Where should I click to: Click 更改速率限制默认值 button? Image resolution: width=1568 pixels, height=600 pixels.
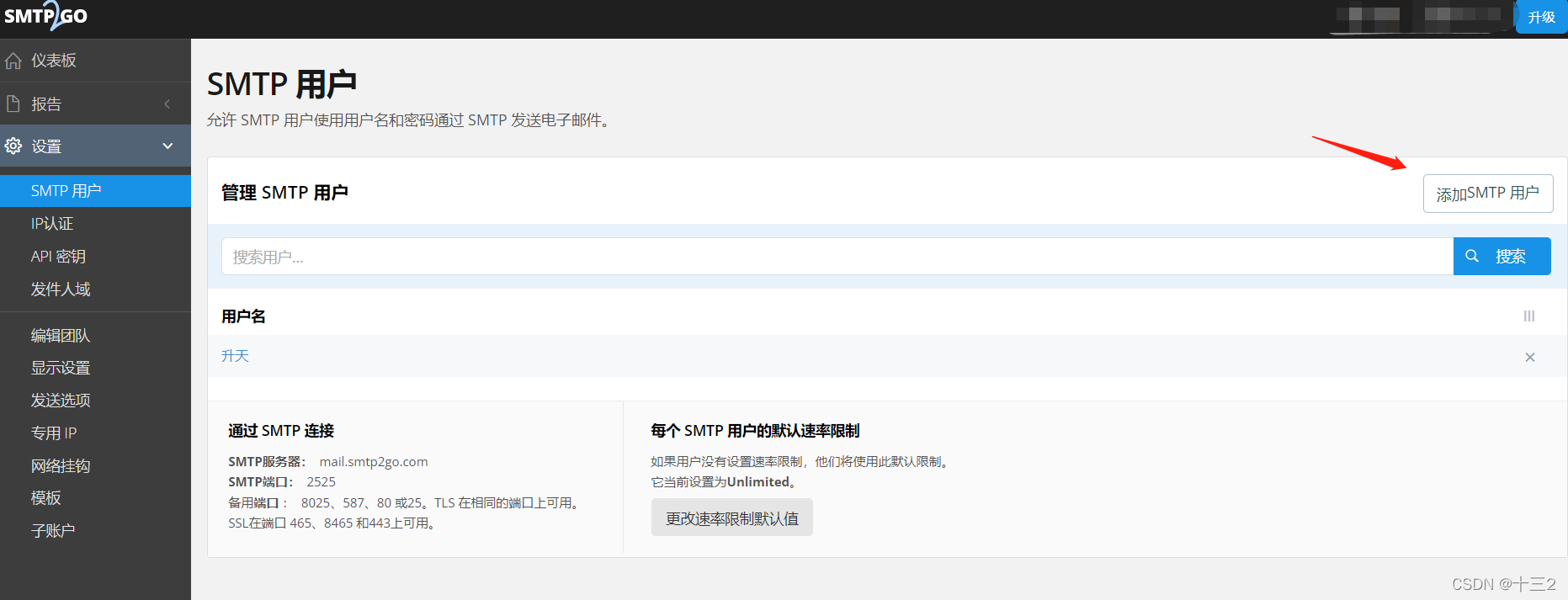point(731,518)
